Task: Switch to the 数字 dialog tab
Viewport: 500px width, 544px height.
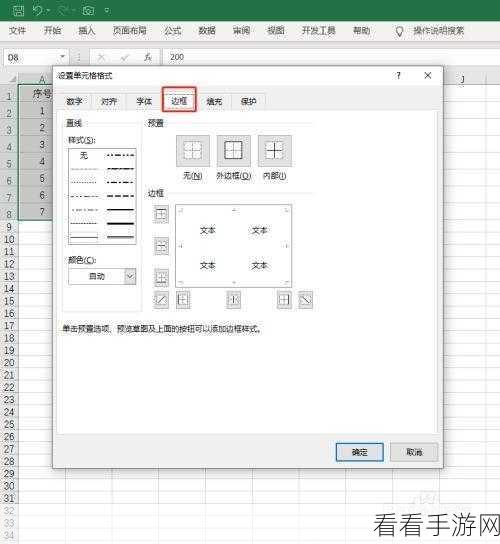Action: click(x=74, y=102)
